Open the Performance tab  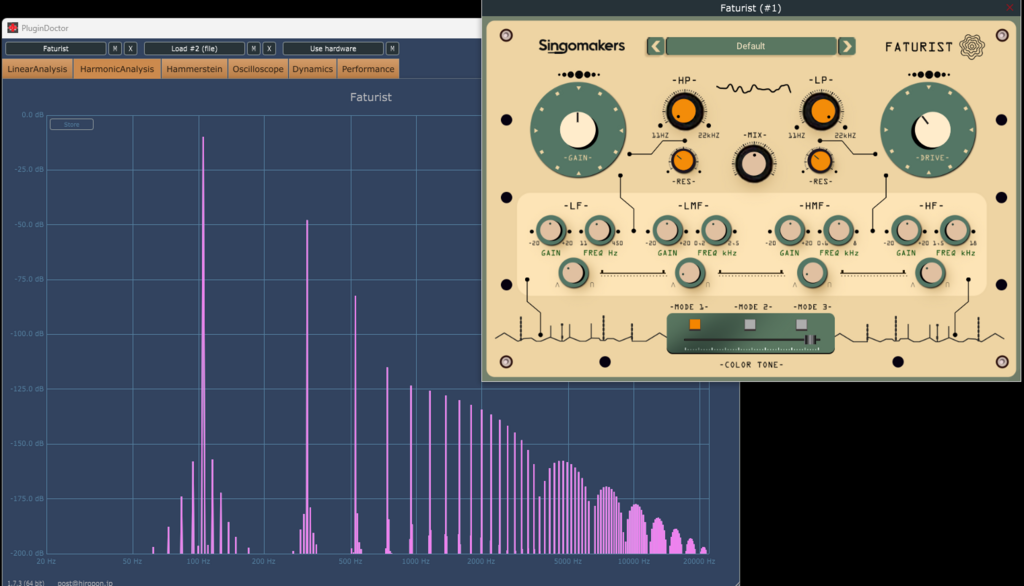(368, 69)
